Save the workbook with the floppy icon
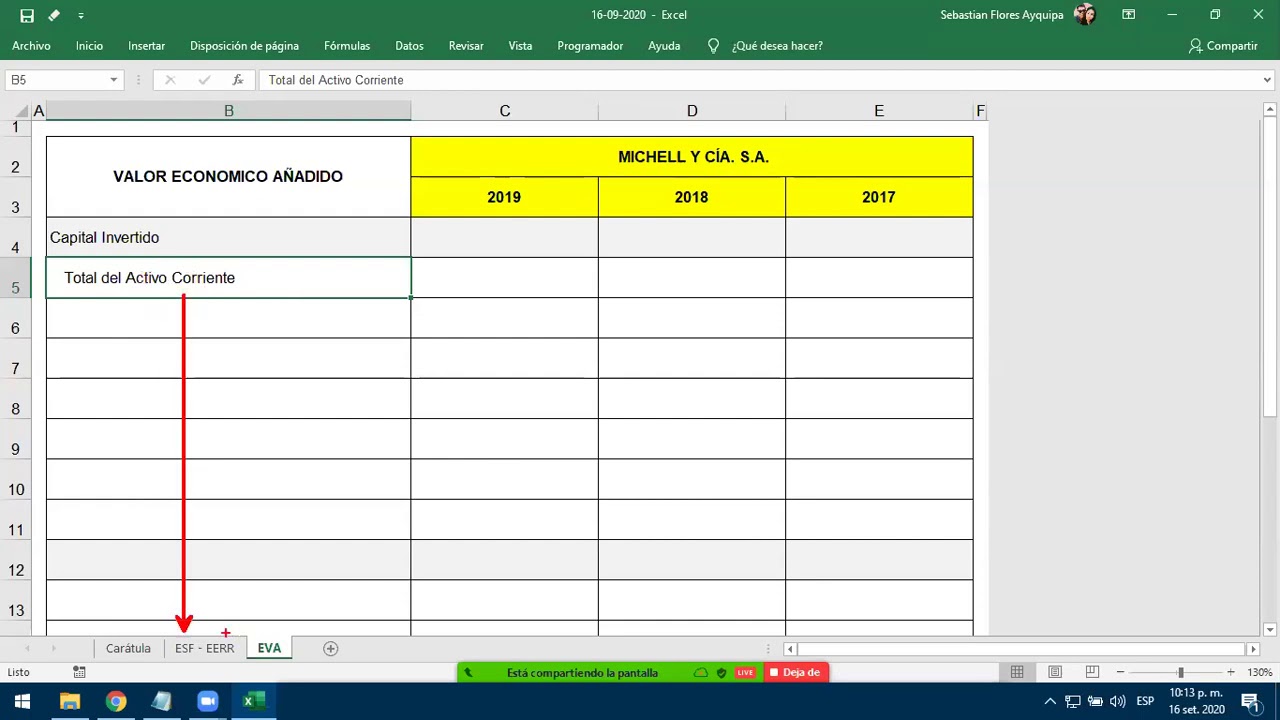Image resolution: width=1280 pixels, height=720 pixels. (x=27, y=15)
